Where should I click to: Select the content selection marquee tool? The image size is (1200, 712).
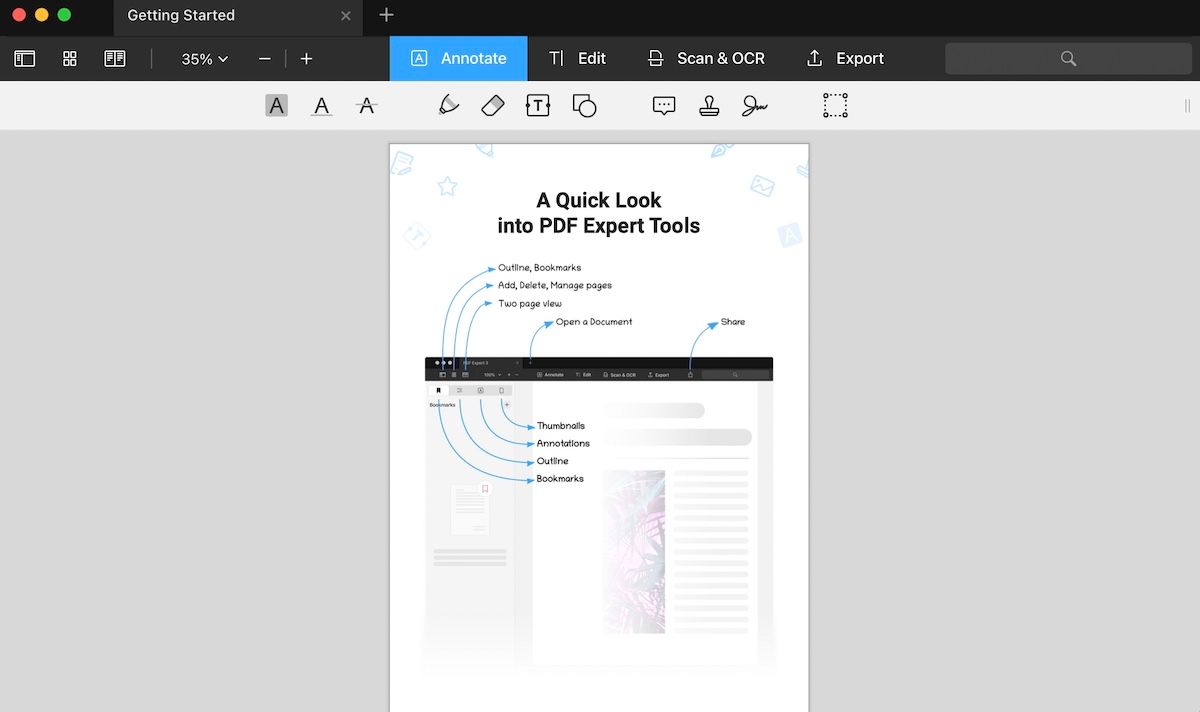click(x=836, y=105)
